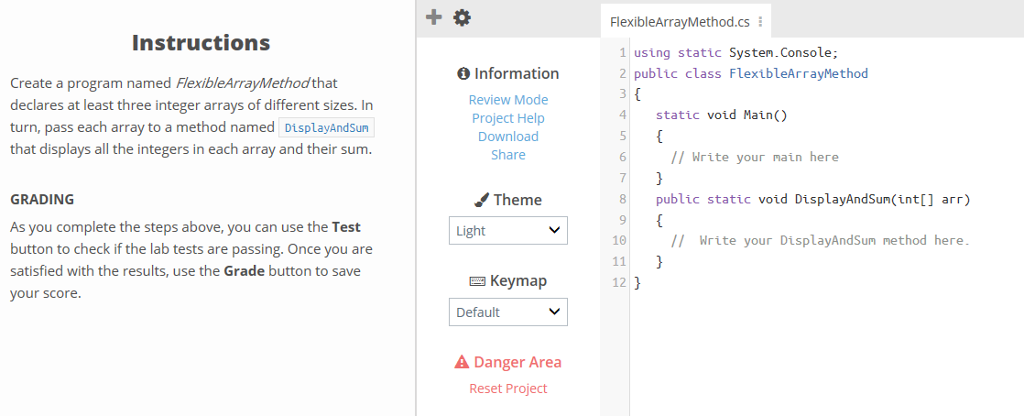Click the Information circle icon

click(x=464, y=74)
